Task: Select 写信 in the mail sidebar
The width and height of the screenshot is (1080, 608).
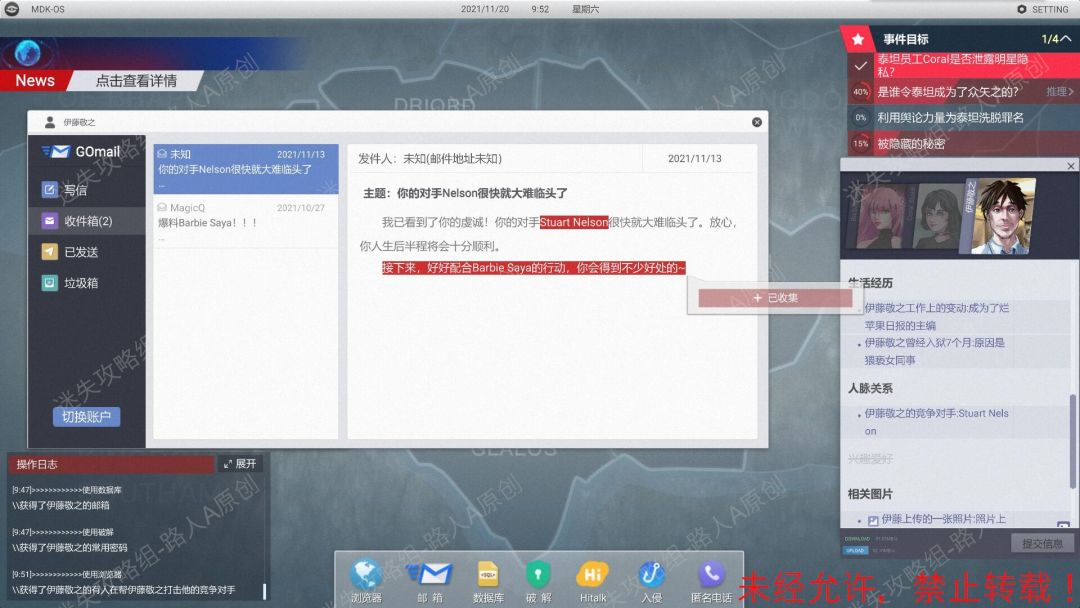Action: (x=87, y=189)
